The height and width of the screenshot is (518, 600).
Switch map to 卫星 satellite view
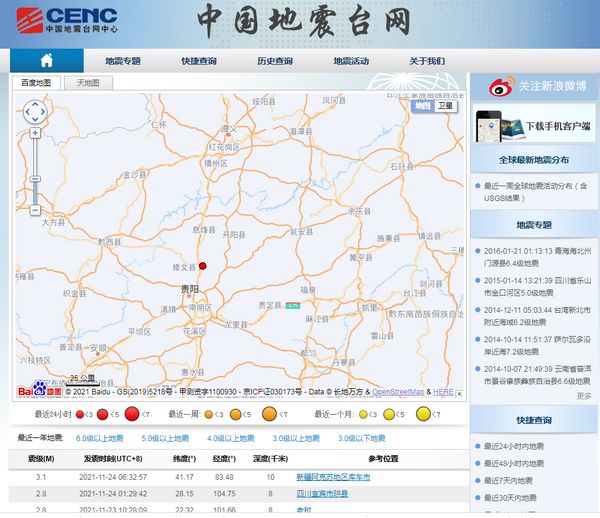(x=445, y=106)
